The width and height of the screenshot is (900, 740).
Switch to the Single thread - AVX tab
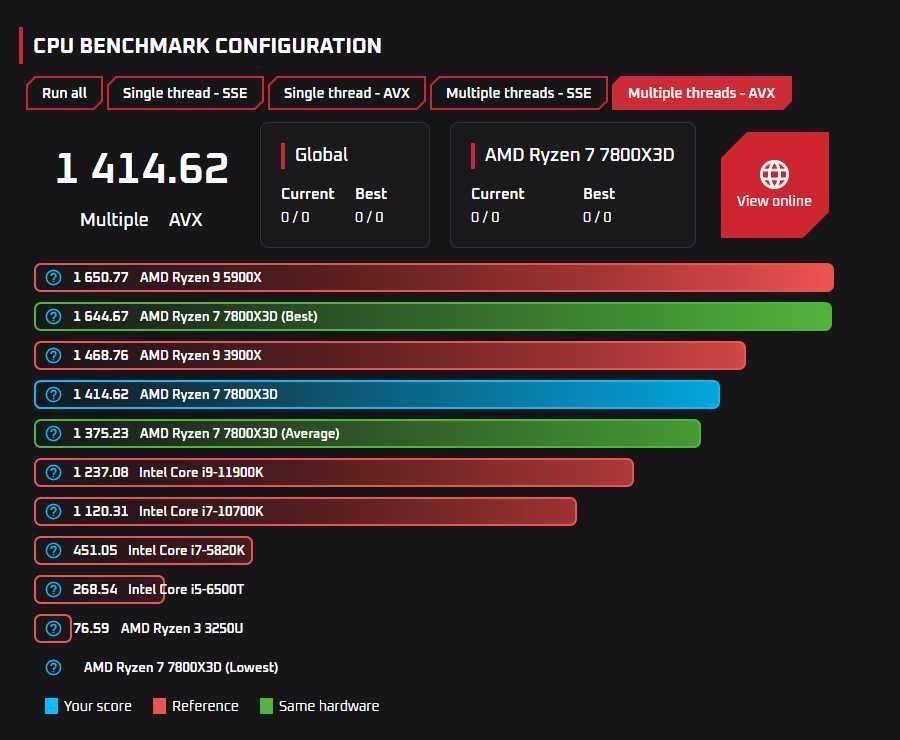coord(347,93)
